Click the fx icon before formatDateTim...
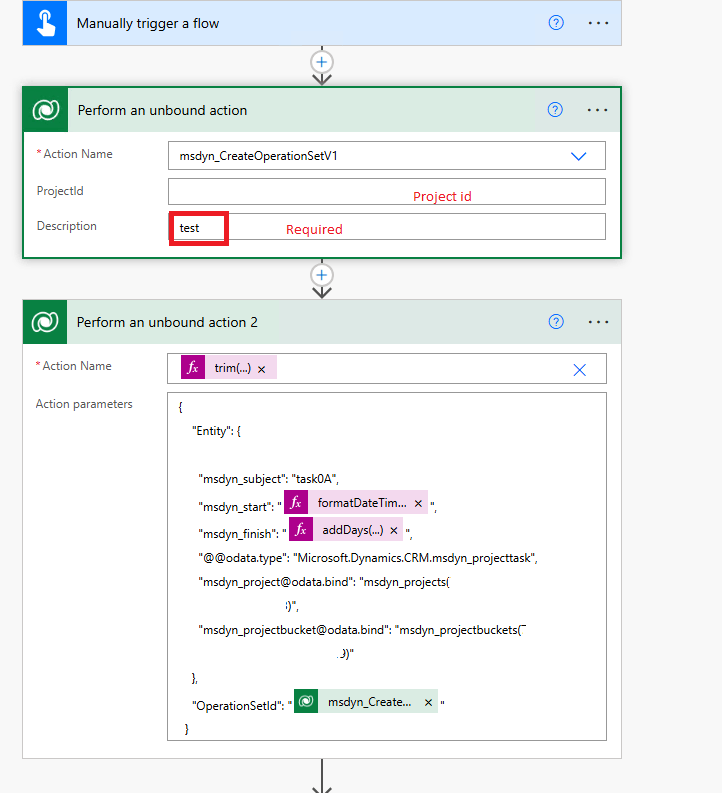This screenshot has width=722, height=793. (296, 502)
